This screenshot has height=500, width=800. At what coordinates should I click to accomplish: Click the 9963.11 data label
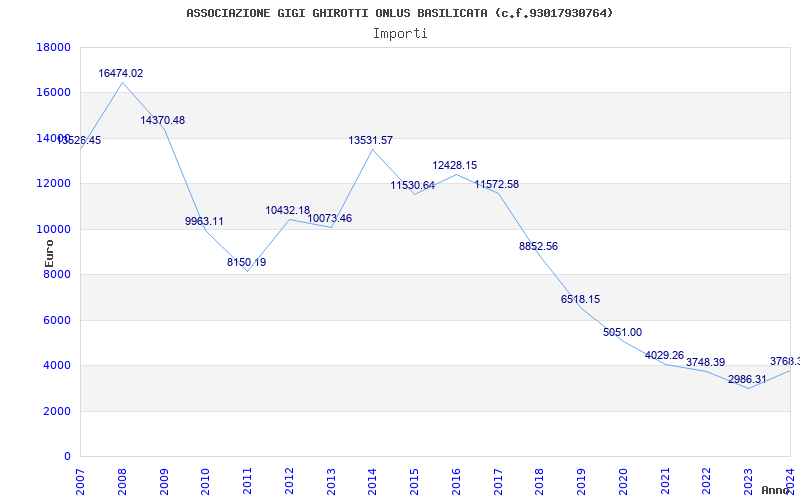click(x=204, y=221)
